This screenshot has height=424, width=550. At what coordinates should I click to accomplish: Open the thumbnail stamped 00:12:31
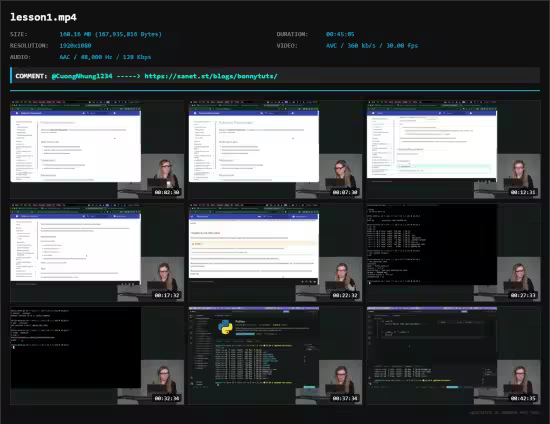click(x=454, y=150)
